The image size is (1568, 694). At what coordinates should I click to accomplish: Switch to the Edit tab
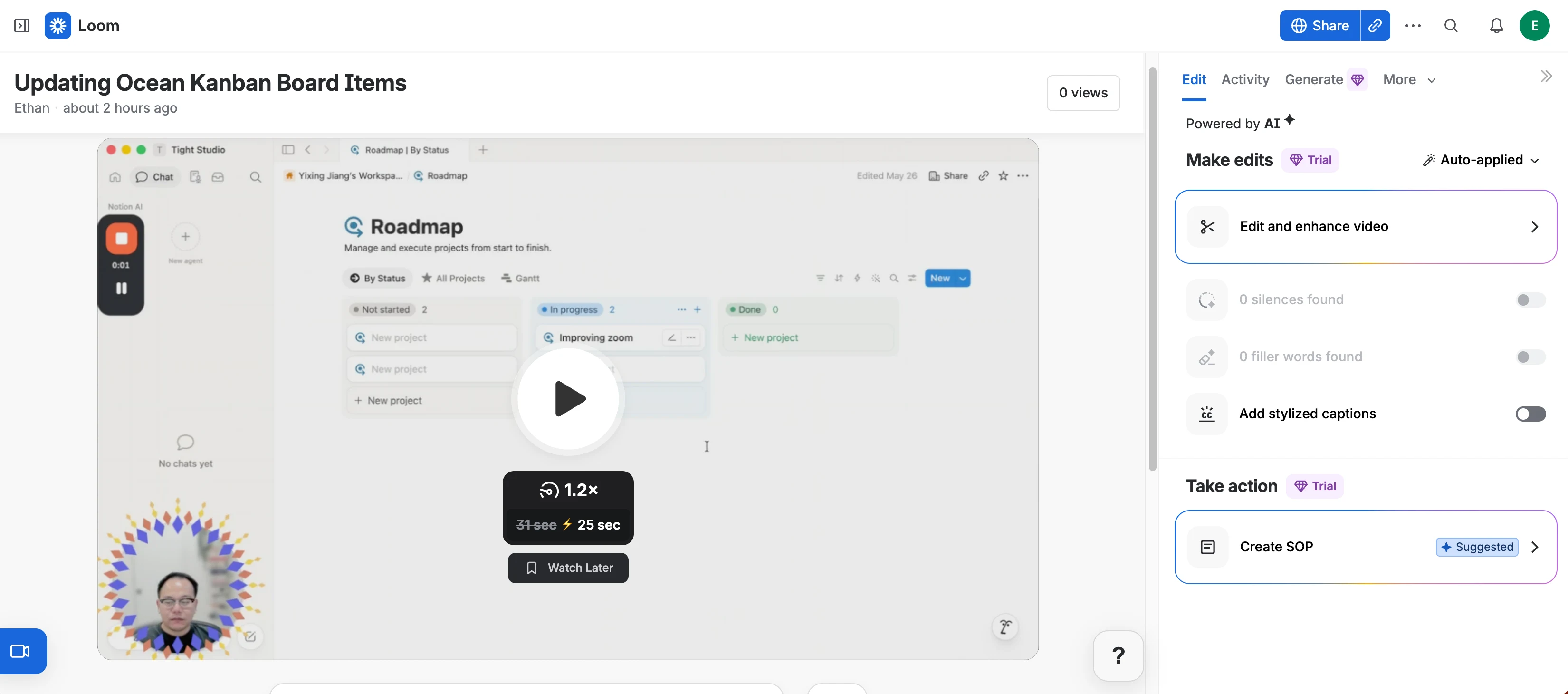click(x=1194, y=80)
